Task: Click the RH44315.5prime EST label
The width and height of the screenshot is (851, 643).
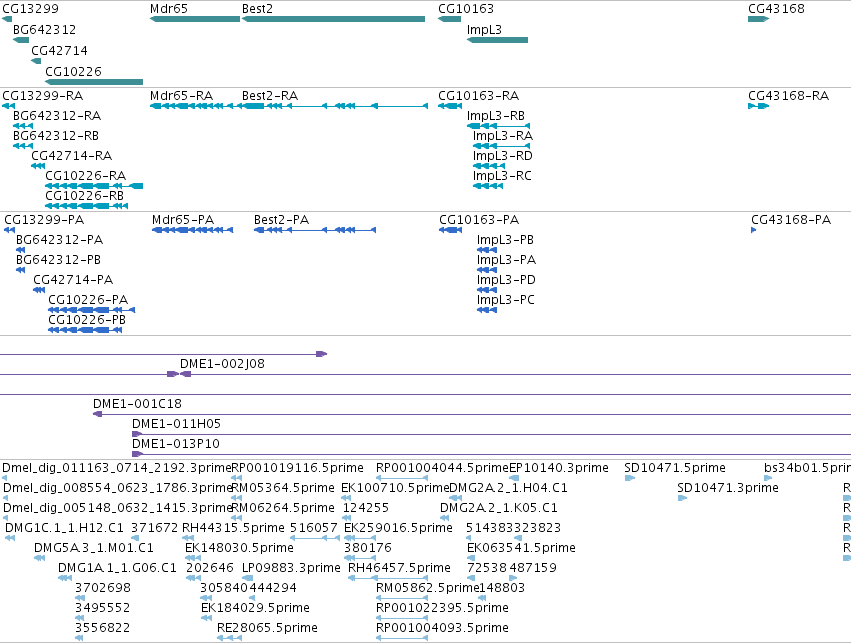Action: pyautogui.click(x=233, y=529)
